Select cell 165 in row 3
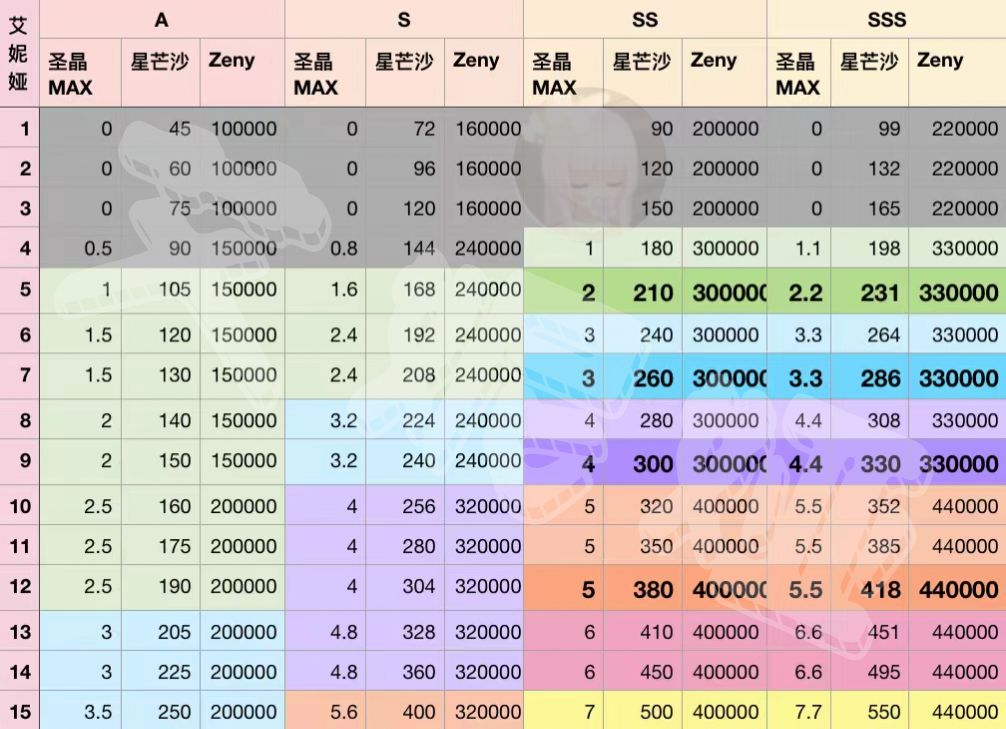1006x729 pixels. [869, 208]
